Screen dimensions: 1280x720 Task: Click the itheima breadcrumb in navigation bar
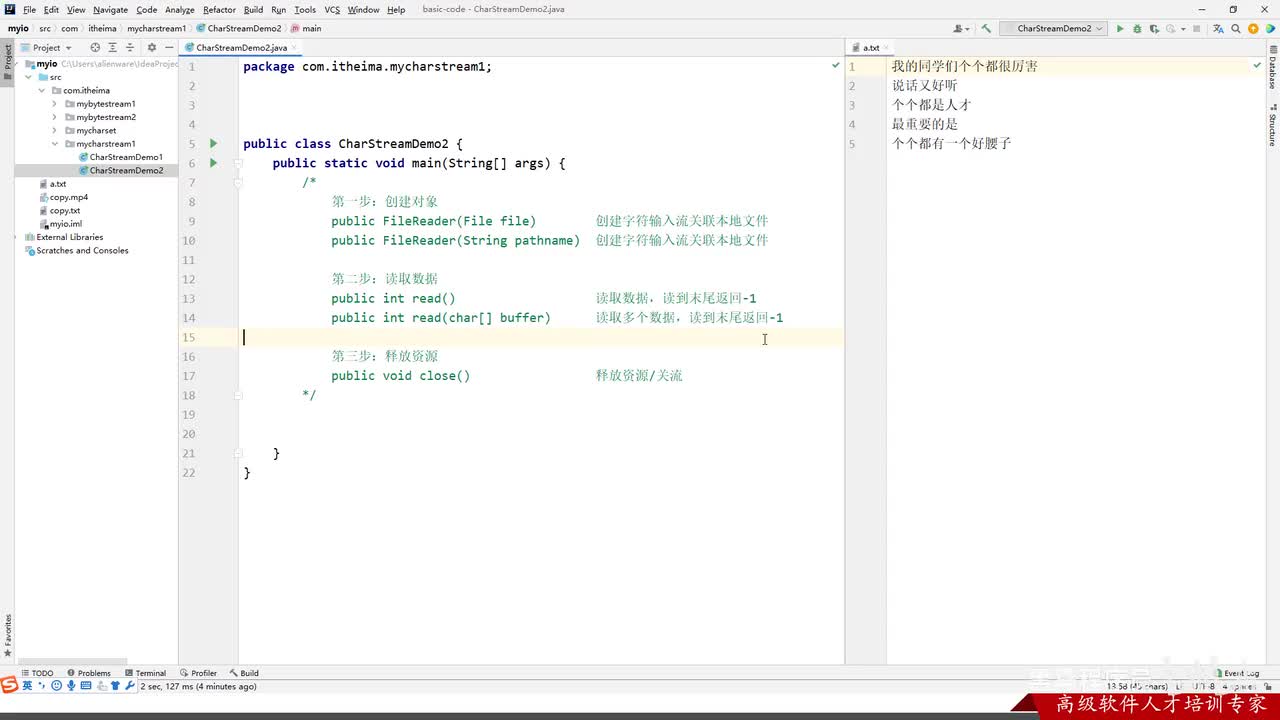102,29
